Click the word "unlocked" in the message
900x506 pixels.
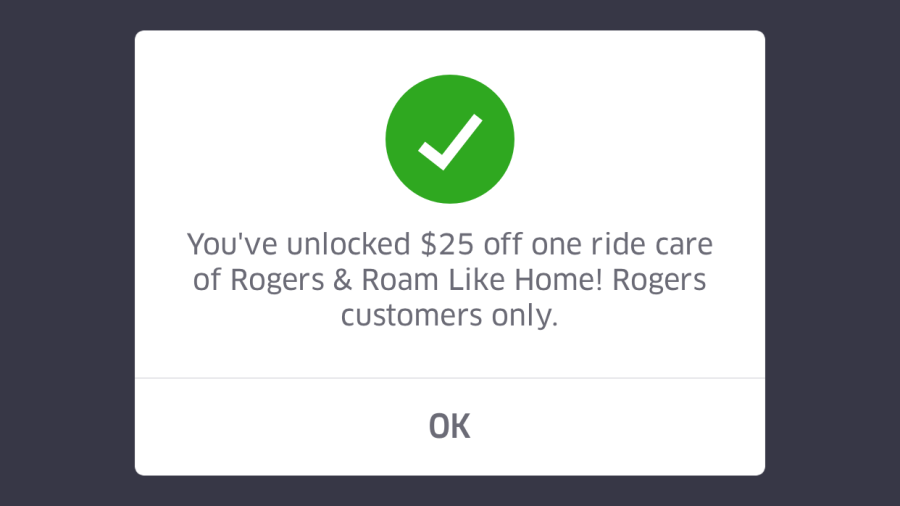348,244
